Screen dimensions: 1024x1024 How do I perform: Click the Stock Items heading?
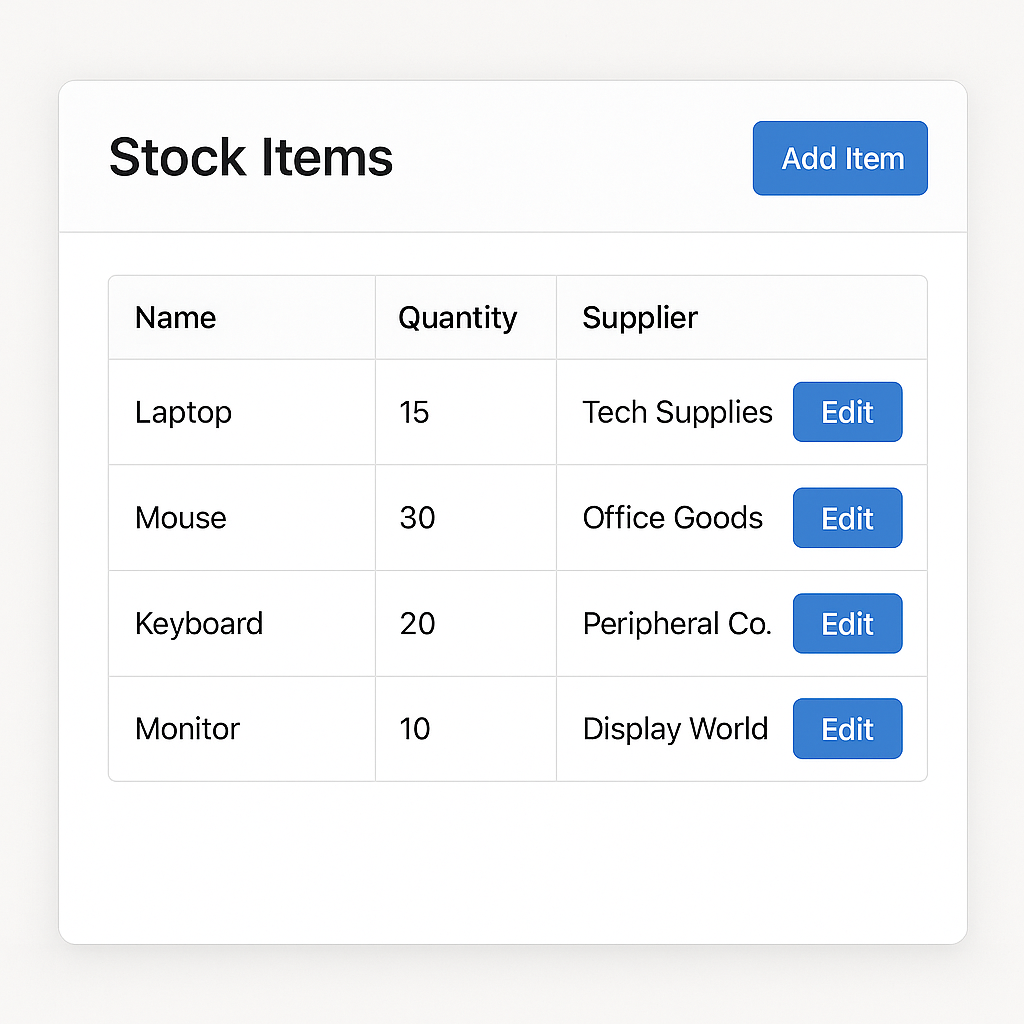[x=250, y=157]
